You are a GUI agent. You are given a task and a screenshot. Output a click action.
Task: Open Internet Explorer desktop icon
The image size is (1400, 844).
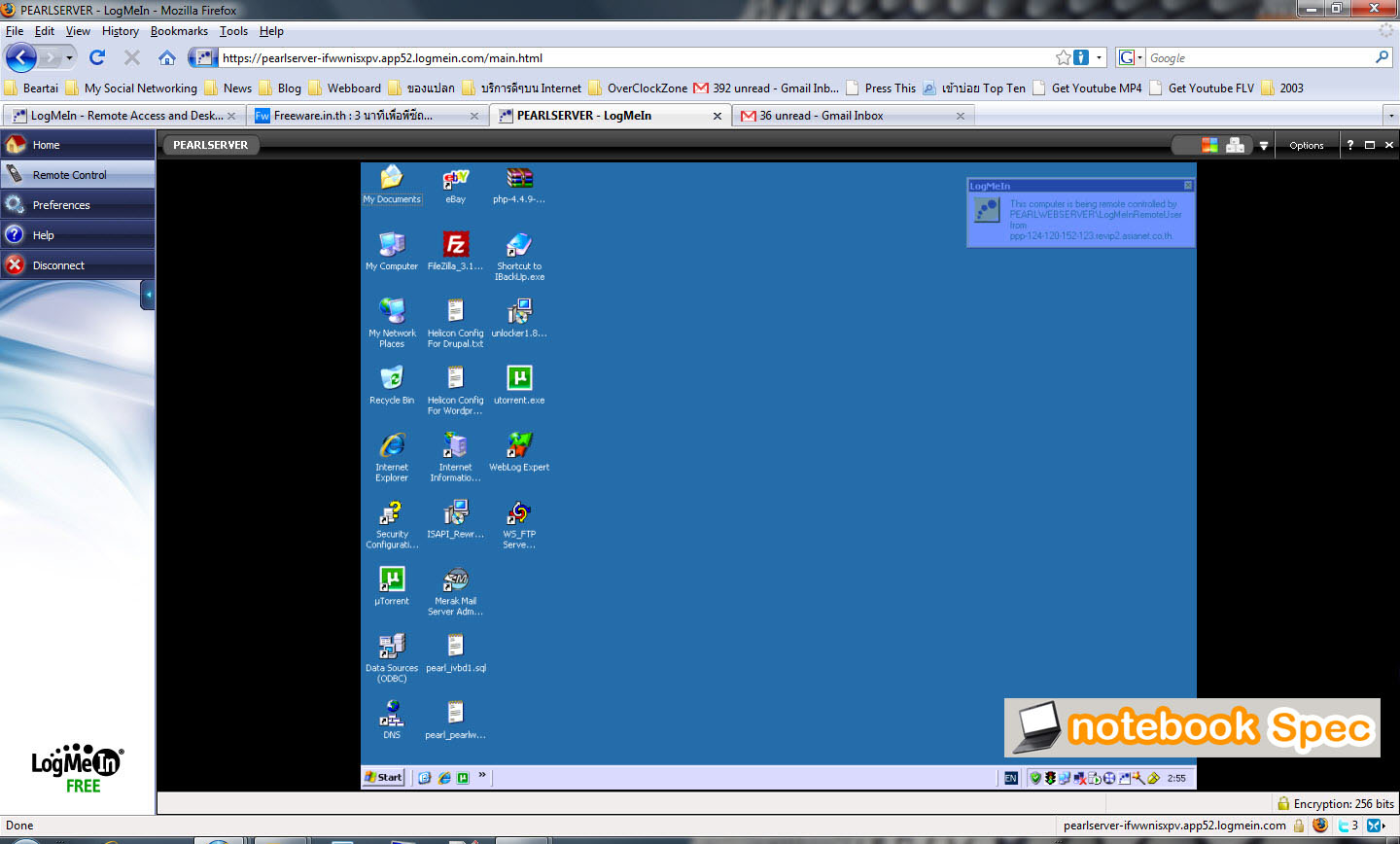[392, 446]
